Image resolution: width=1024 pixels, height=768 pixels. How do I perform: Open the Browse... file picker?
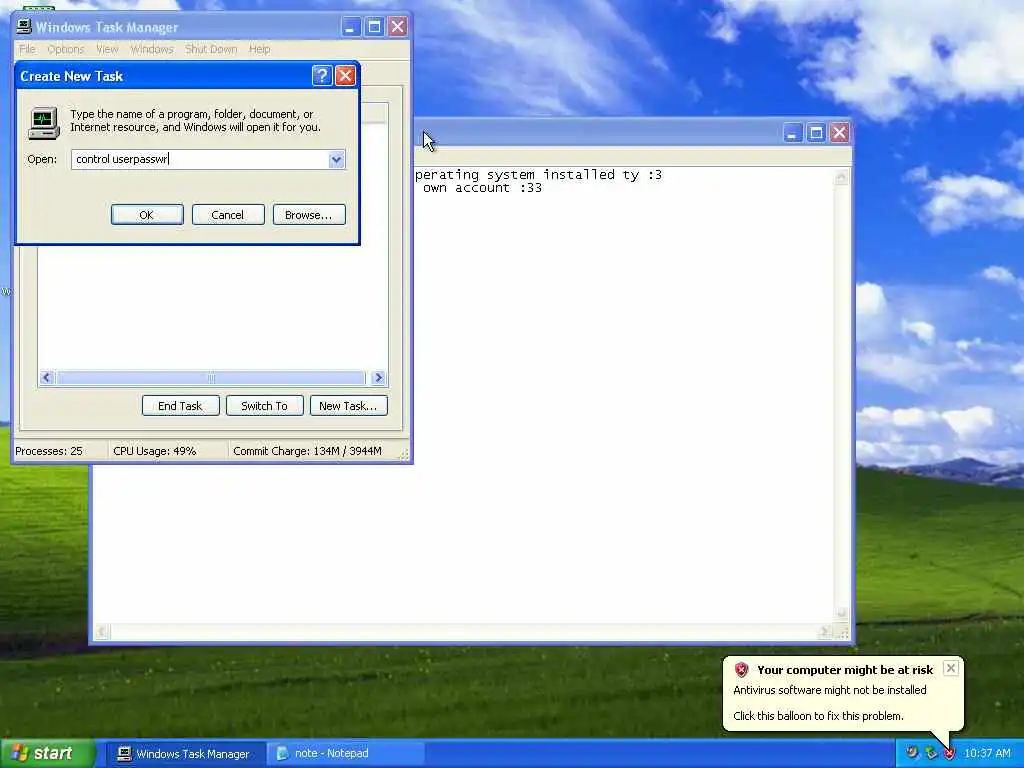coord(309,215)
